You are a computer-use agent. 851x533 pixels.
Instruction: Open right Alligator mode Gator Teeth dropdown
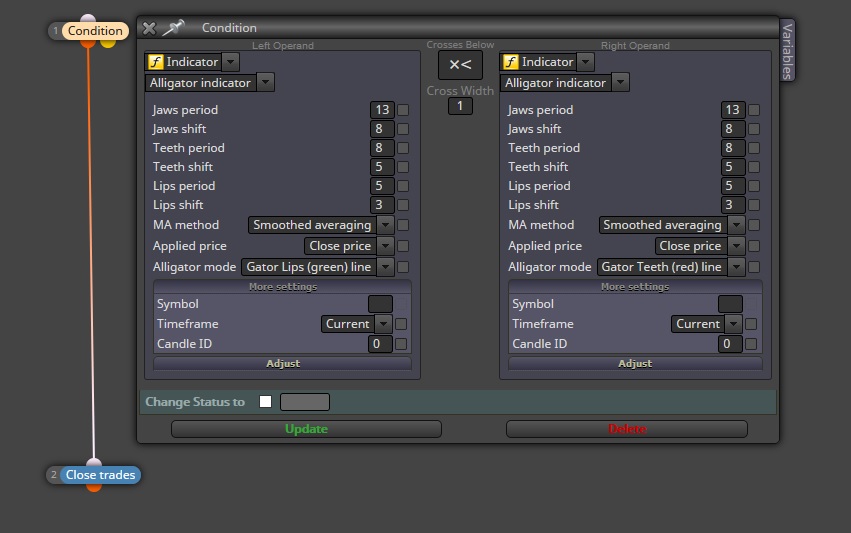(736, 267)
